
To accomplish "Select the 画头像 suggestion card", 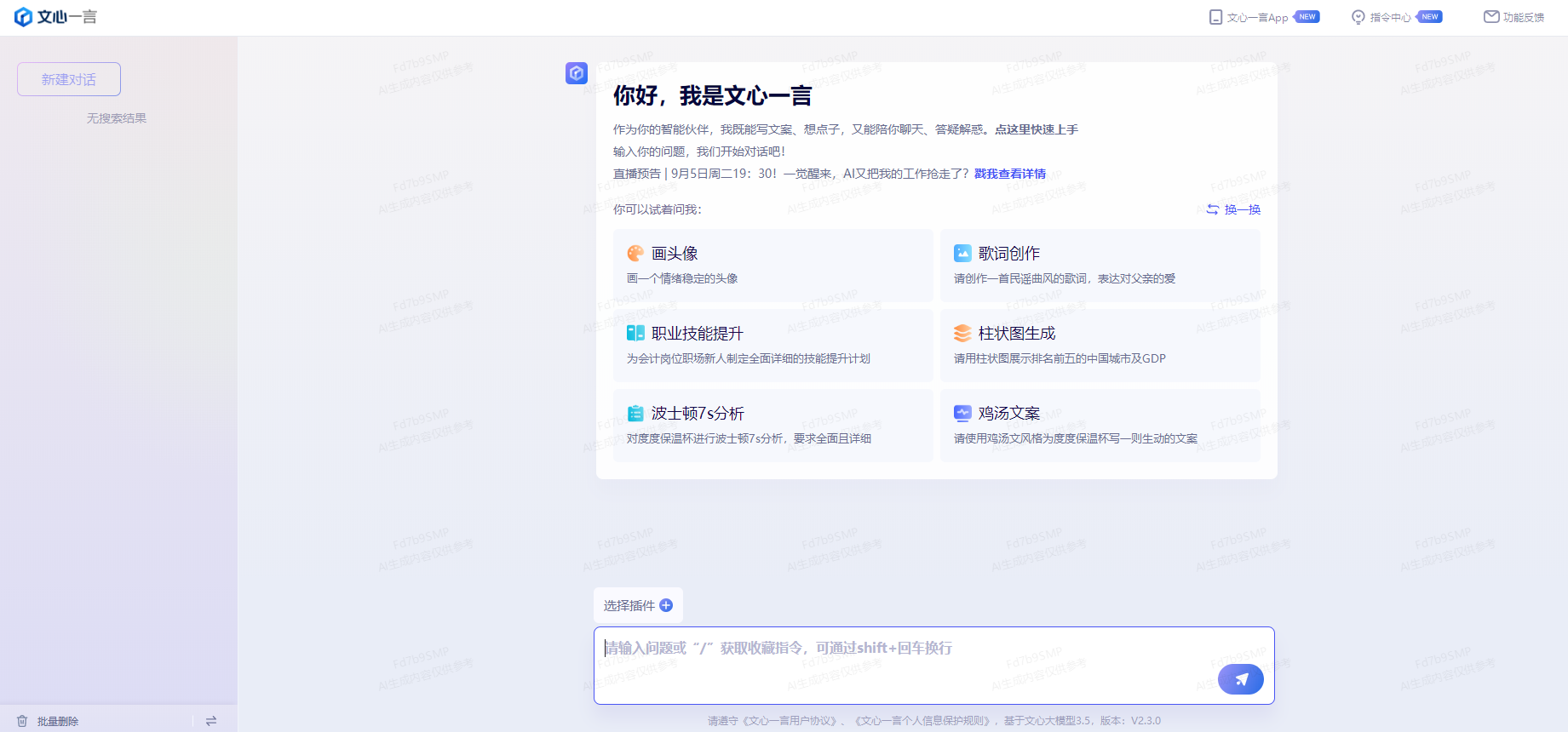I will tap(773, 266).
